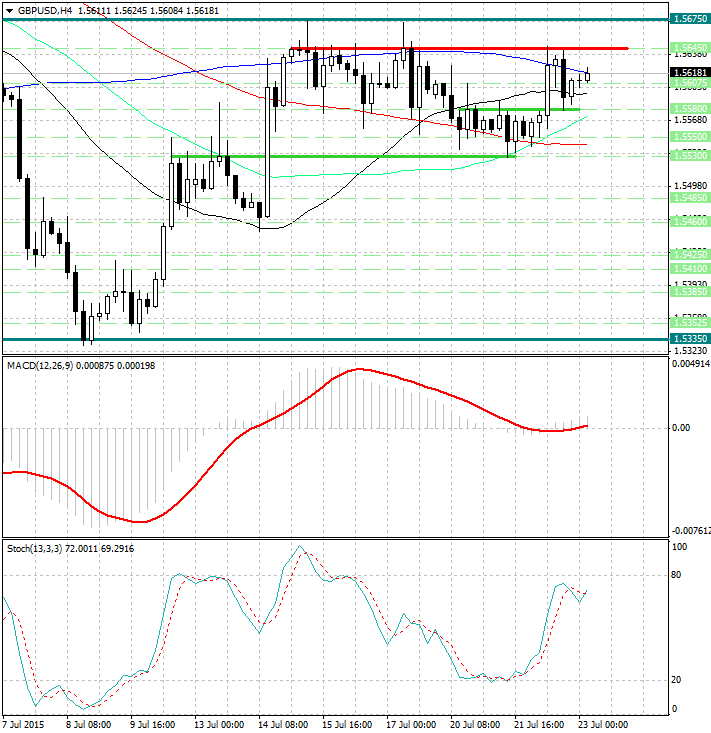Select the Stochastic scale value 20
Screen dimensions: 711x733
click(676, 680)
